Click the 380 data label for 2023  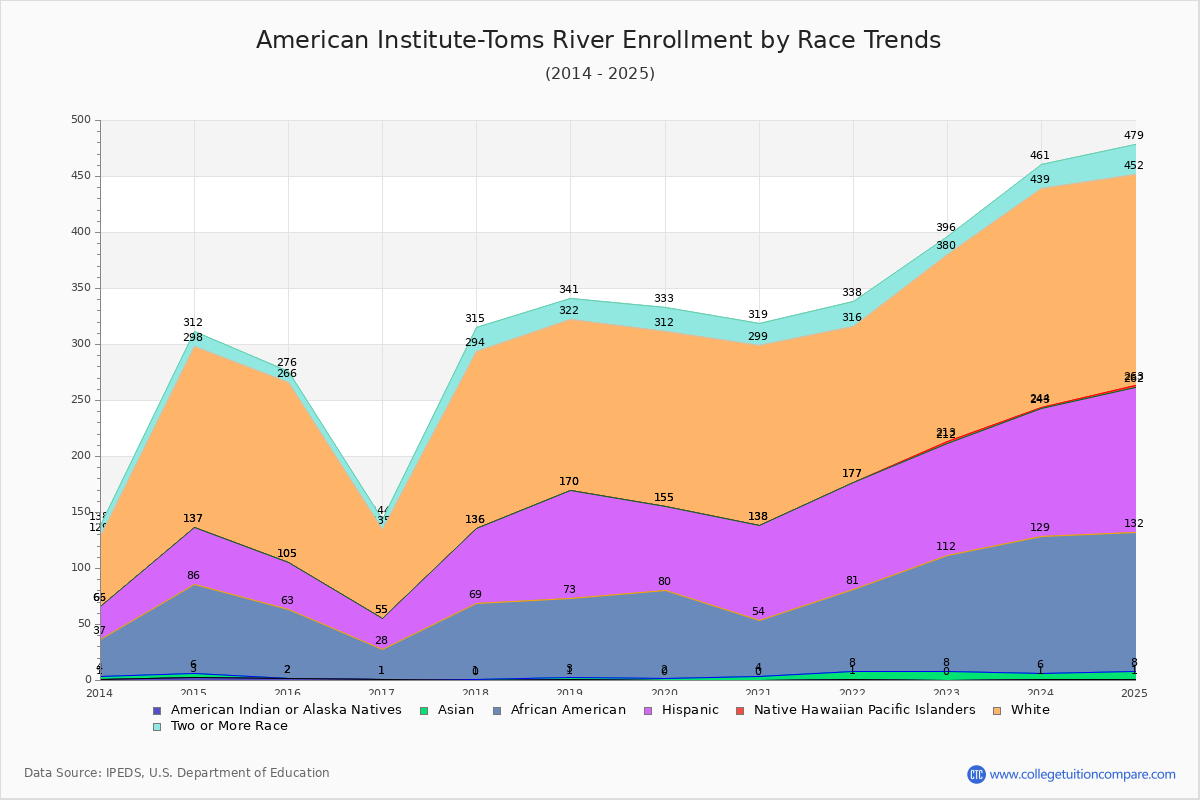[x=946, y=246]
